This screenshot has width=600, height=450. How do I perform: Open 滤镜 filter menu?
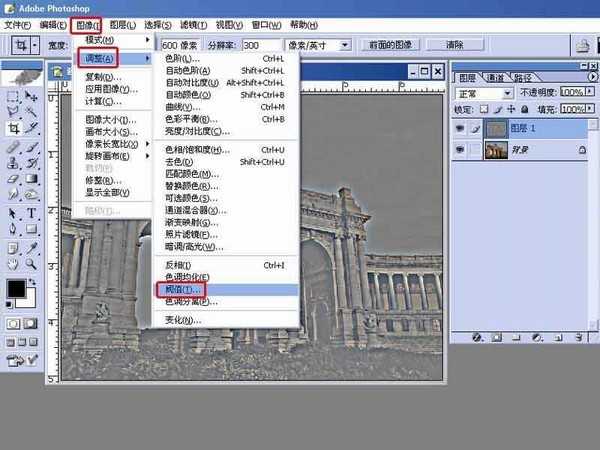point(193,25)
